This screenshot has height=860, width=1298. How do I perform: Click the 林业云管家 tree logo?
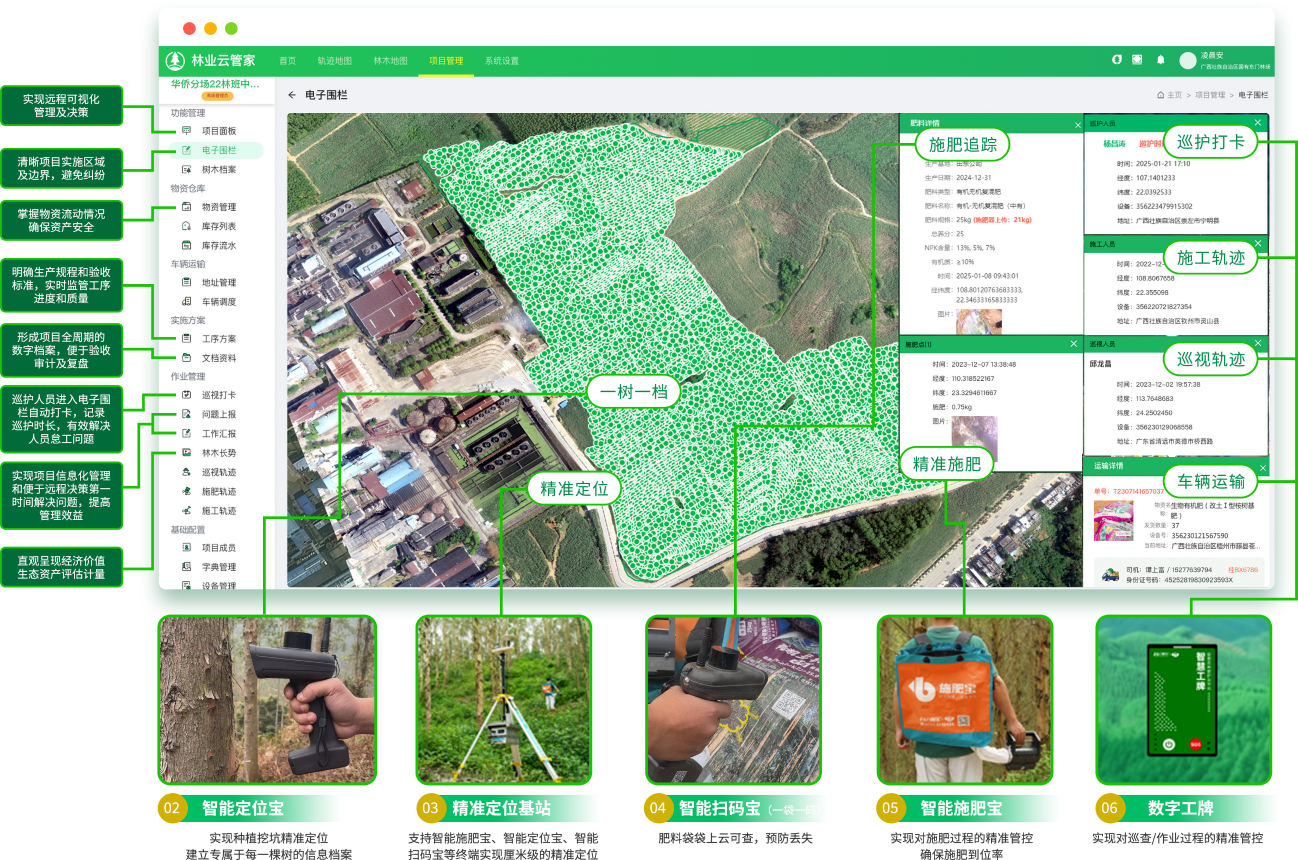[x=175, y=60]
